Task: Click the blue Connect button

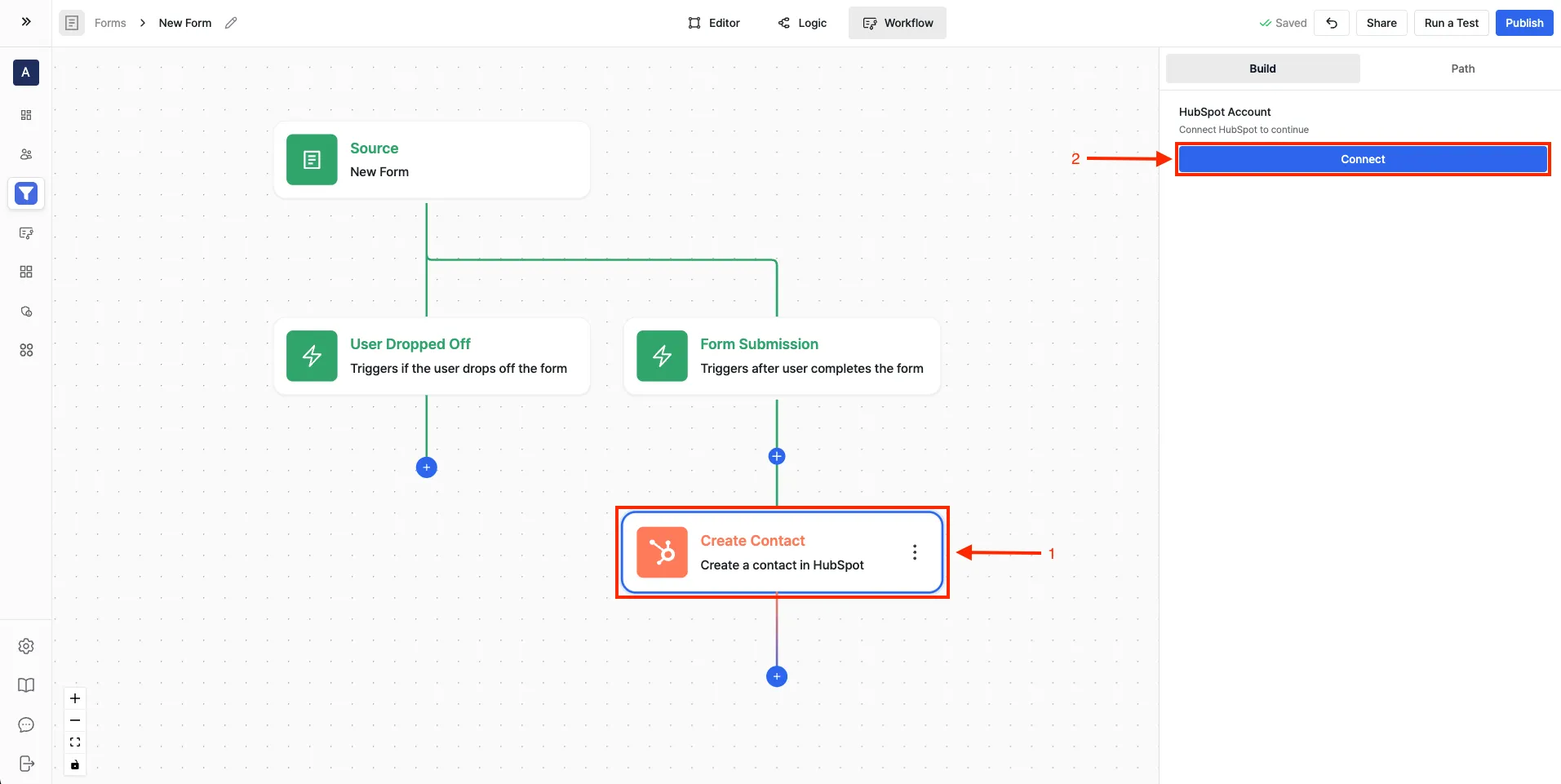Action: pyautogui.click(x=1363, y=159)
